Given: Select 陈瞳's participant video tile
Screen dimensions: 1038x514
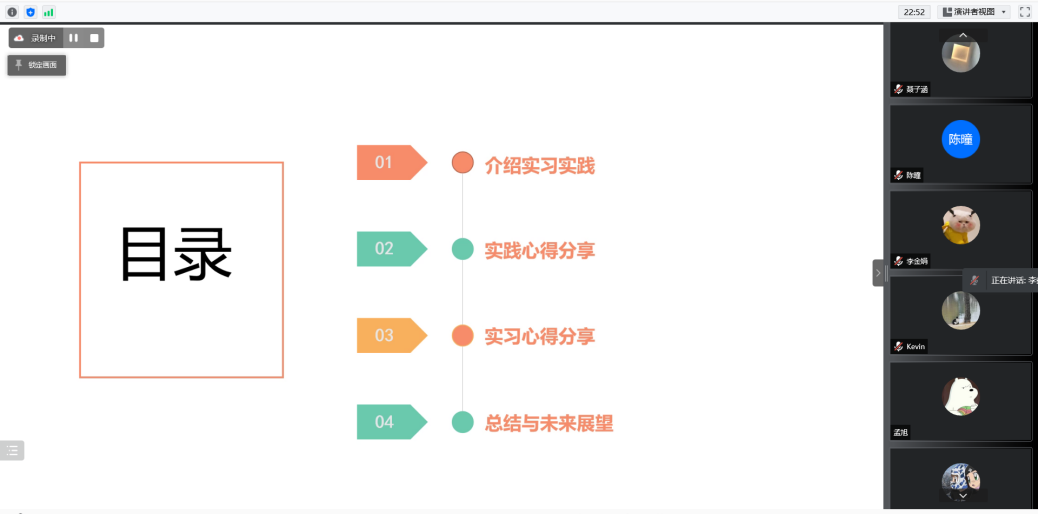Looking at the screenshot, I should [x=960, y=143].
